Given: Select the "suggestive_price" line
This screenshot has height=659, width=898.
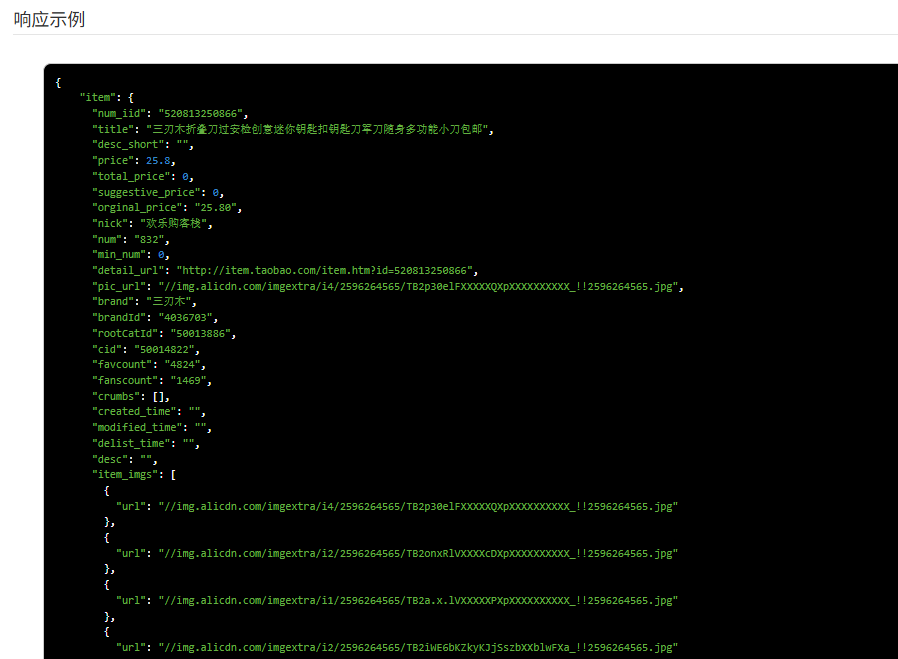Looking at the screenshot, I should point(157,192).
